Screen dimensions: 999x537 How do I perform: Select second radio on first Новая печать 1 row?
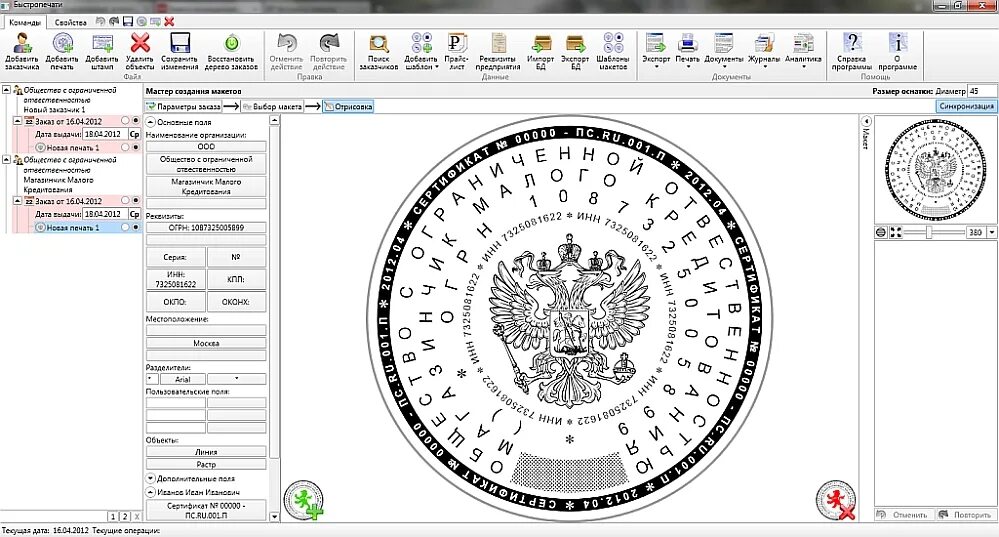135,147
